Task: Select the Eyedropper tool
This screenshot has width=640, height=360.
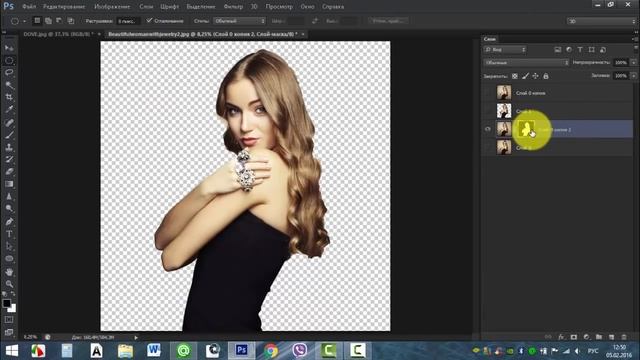Action: (9, 109)
